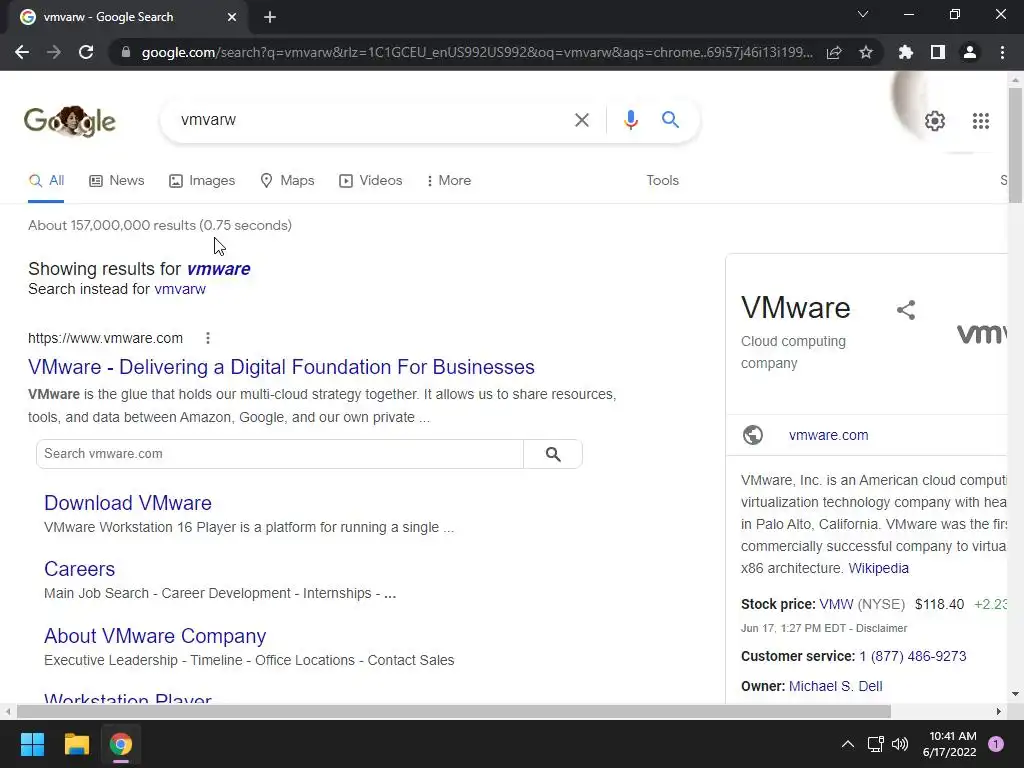Click the vertical scrollbar down arrow
Screen dimensions: 1024x768
[x=1015, y=694]
